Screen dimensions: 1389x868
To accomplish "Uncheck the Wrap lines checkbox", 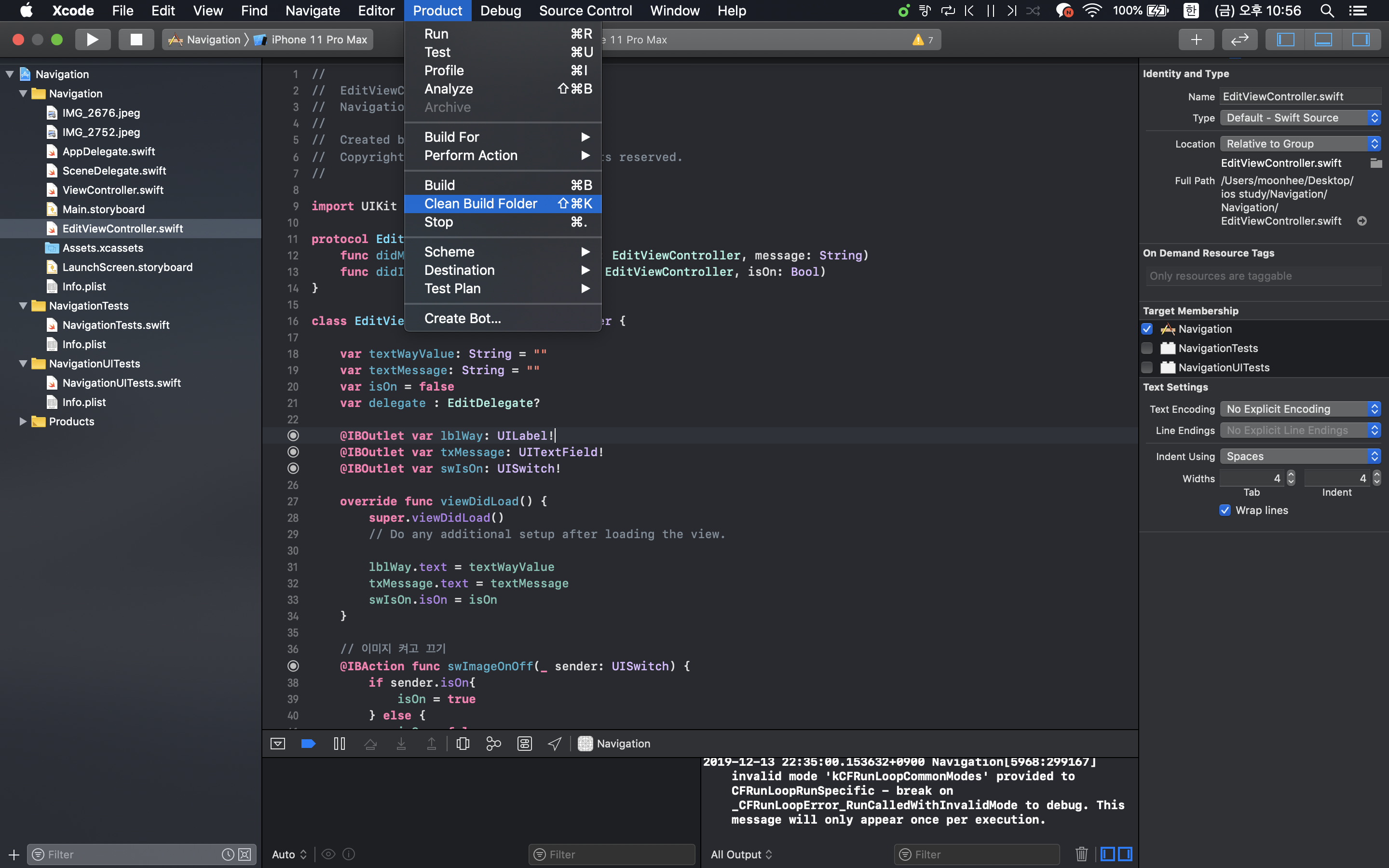I will click(x=1225, y=510).
